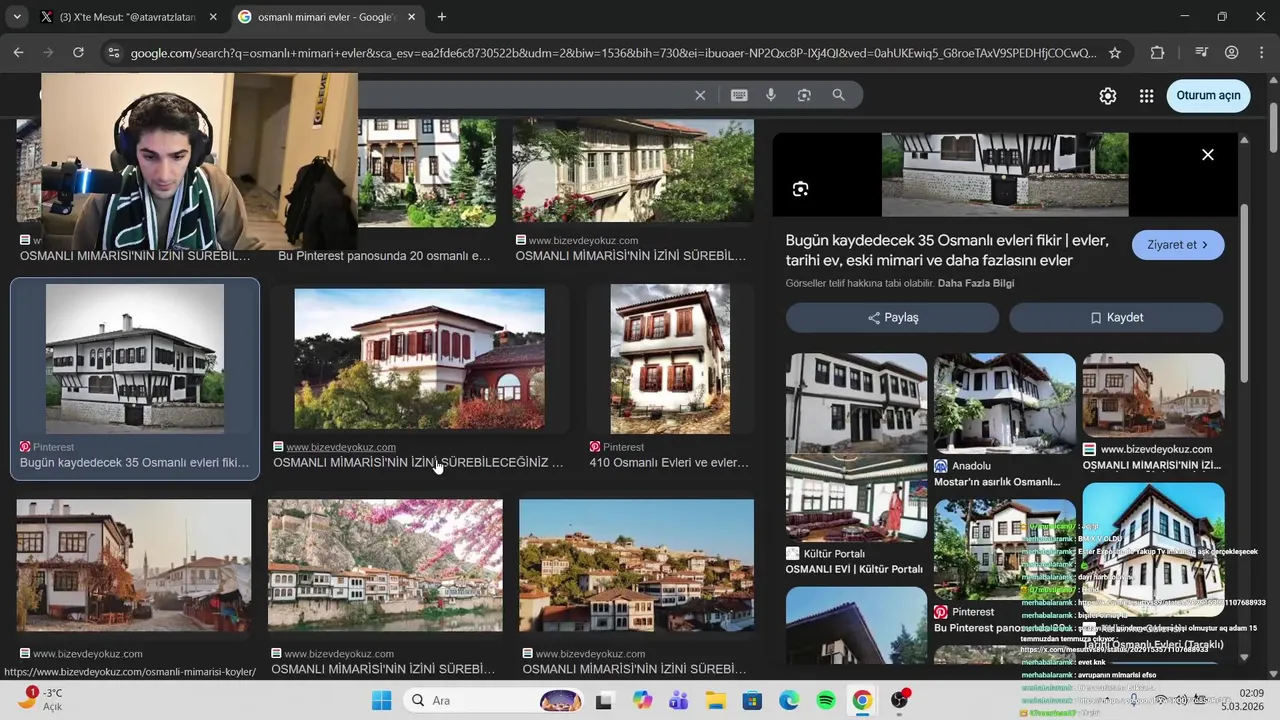Image resolution: width=1280 pixels, height=720 pixels.
Task: Open the on-screen keyboard input tool
Action: tap(739, 95)
